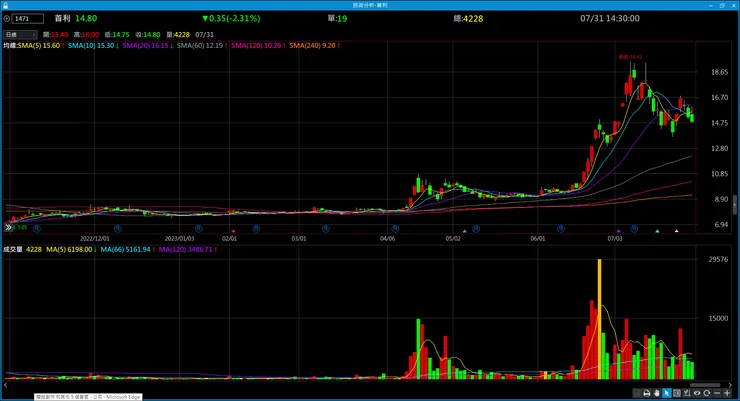Screen dimensions: 740x401
Task: Zoom in using the plus icon
Action: [727, 393]
